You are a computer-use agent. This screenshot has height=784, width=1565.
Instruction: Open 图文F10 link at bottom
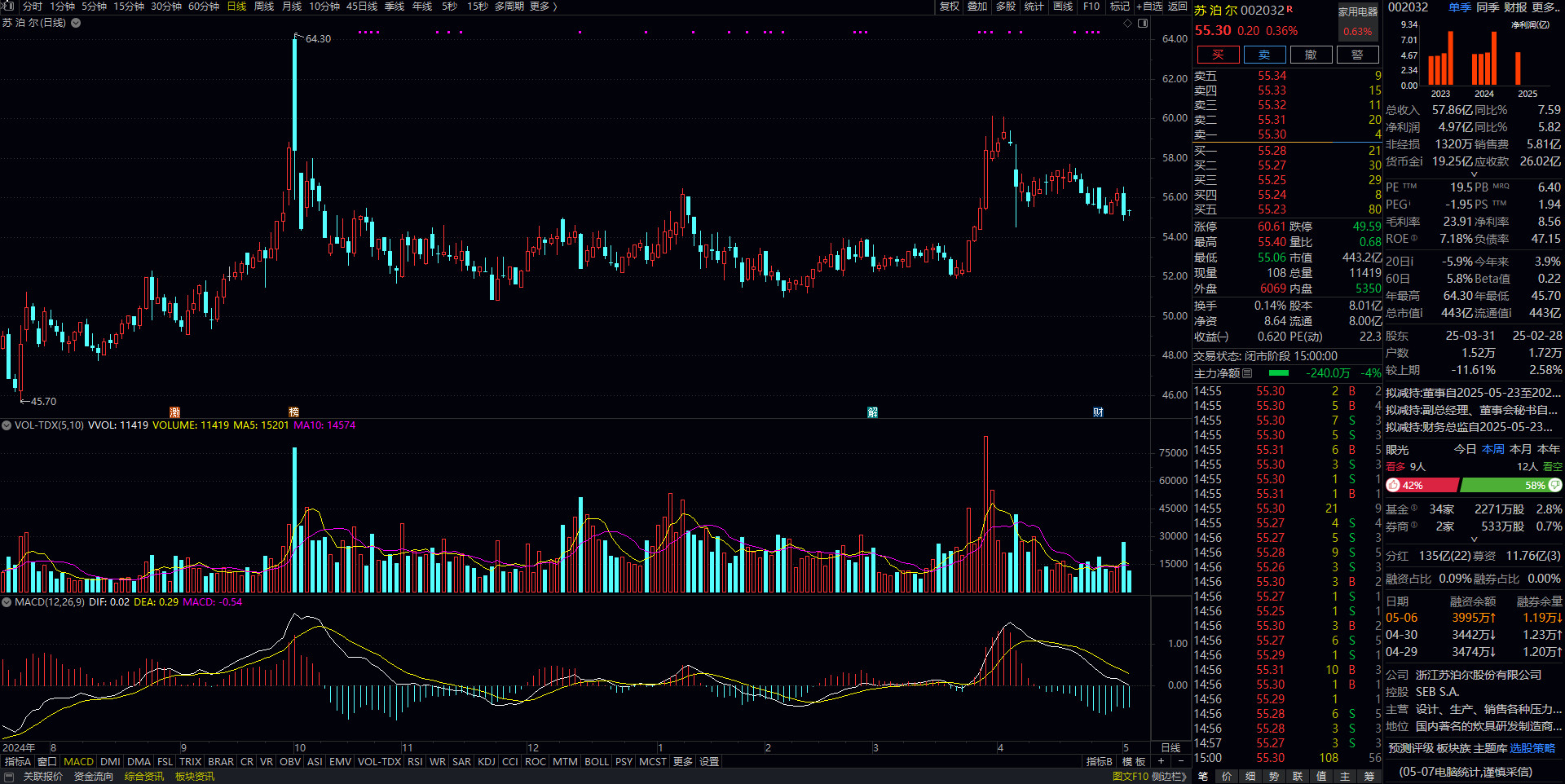pos(1131,777)
